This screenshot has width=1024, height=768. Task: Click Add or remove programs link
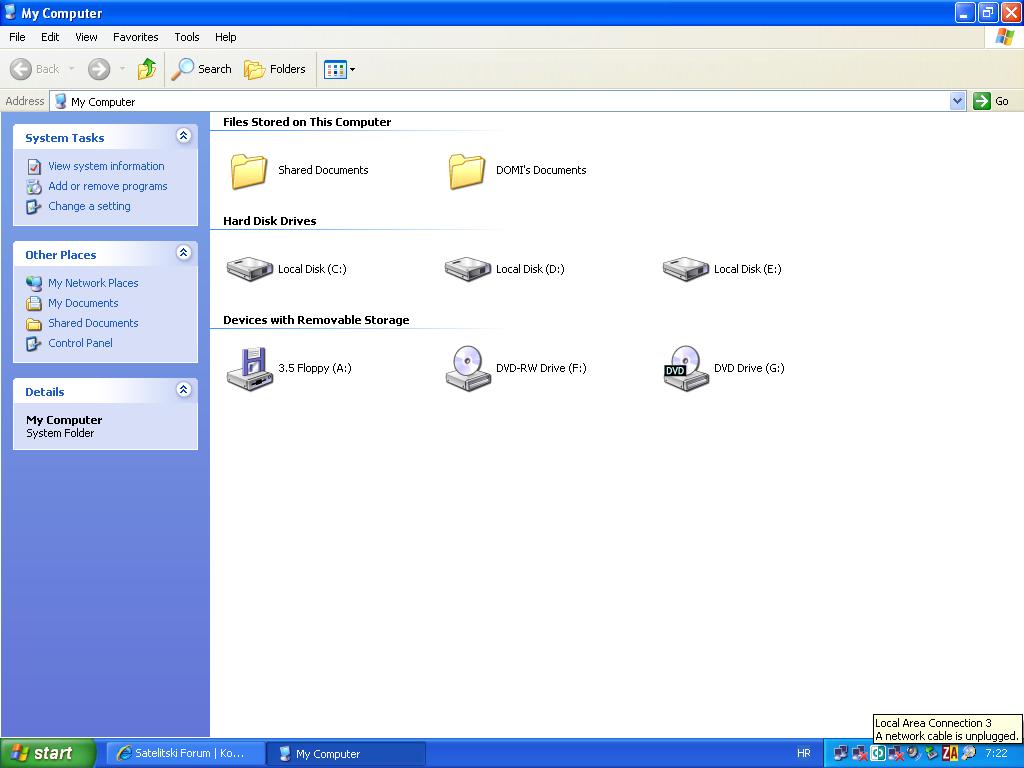107,186
